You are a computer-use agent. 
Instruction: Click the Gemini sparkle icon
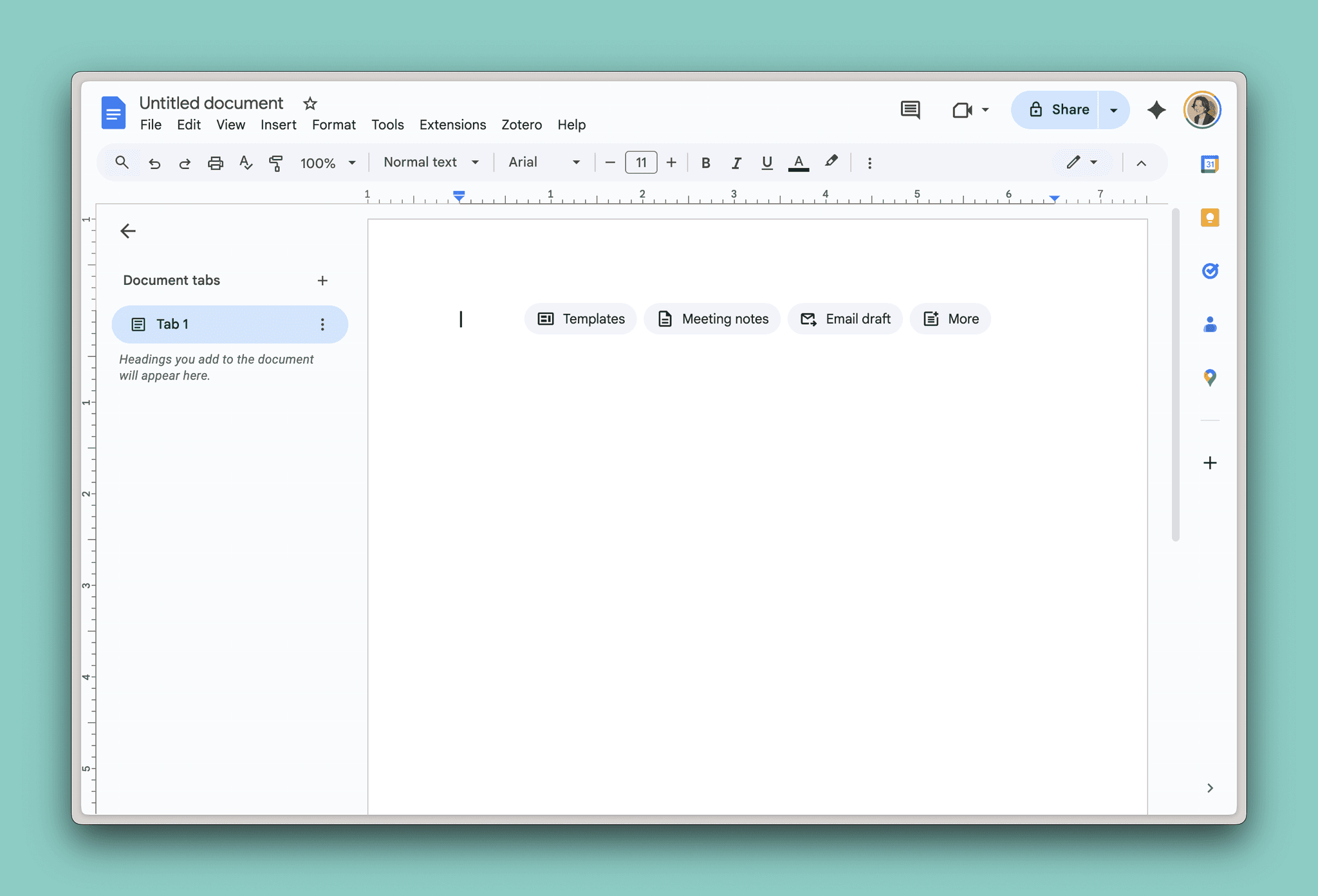pyautogui.click(x=1156, y=110)
